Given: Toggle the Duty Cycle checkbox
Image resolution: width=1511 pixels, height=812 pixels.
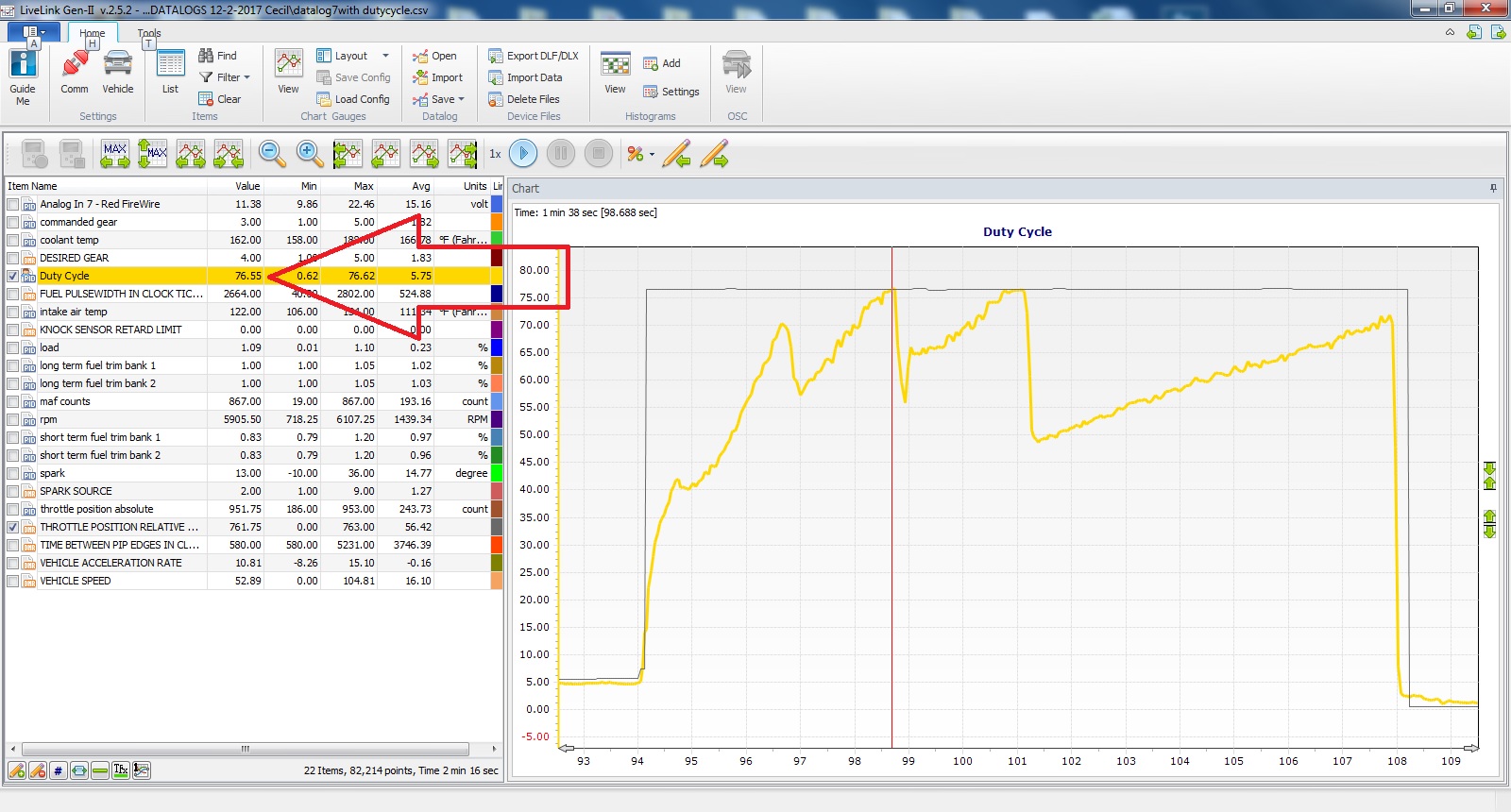Looking at the screenshot, I should point(13,277).
